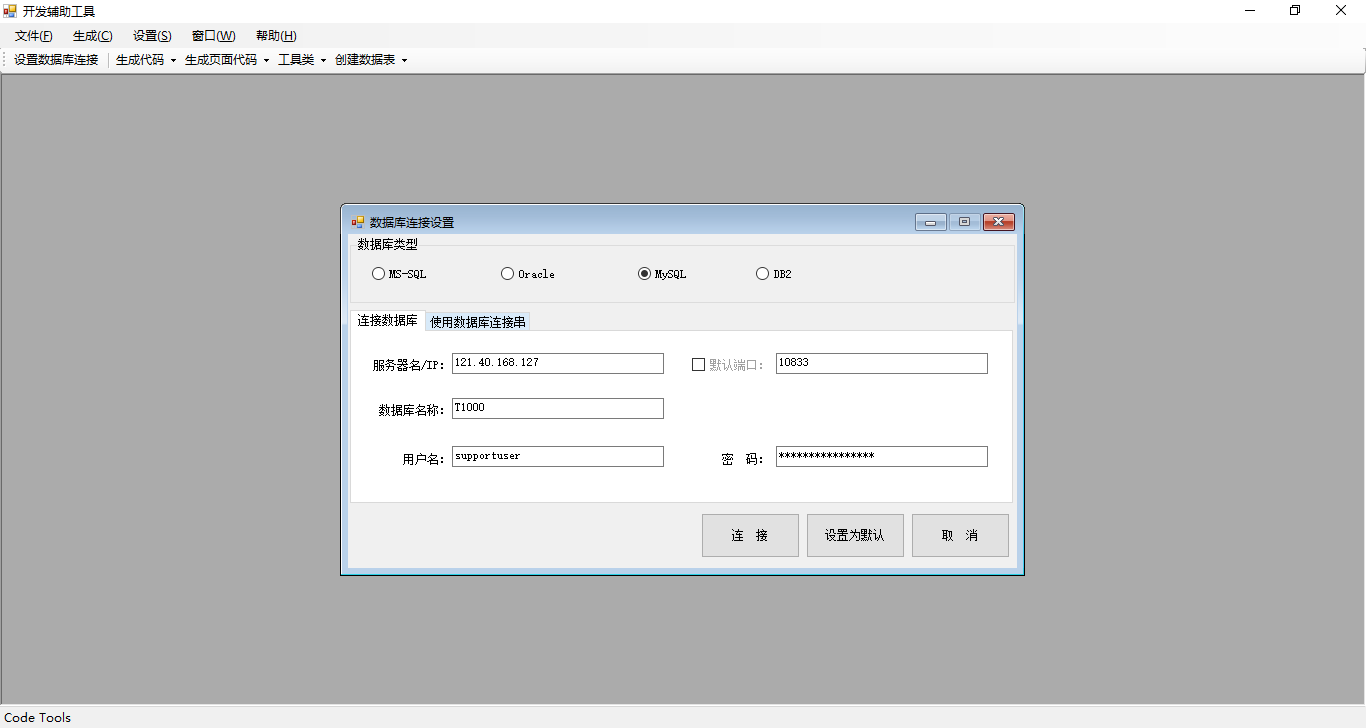This screenshot has height=728, width=1366.
Task: Switch to the 连接数据库 tab
Action: 387,320
